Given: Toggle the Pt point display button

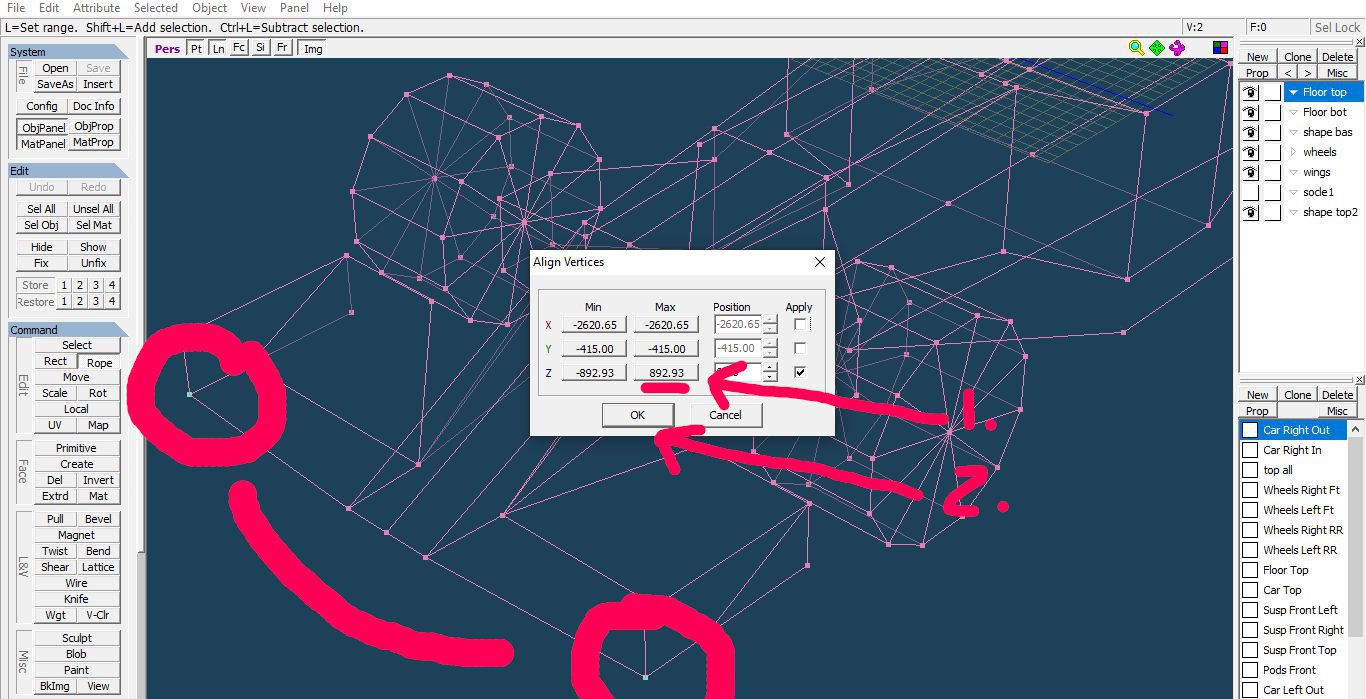Looking at the screenshot, I should (196, 48).
